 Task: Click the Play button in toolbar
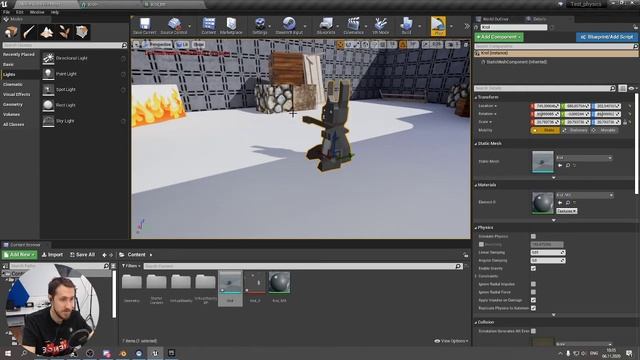(438, 26)
